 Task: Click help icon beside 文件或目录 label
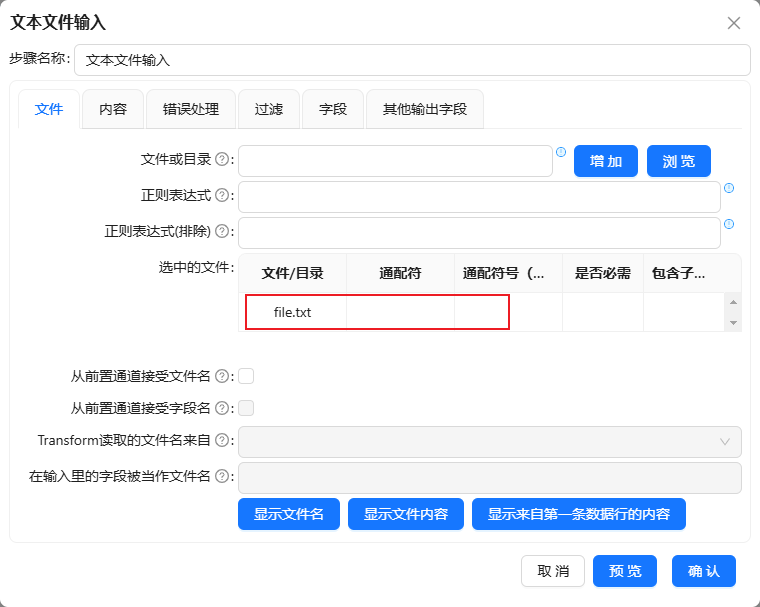tap(222, 160)
